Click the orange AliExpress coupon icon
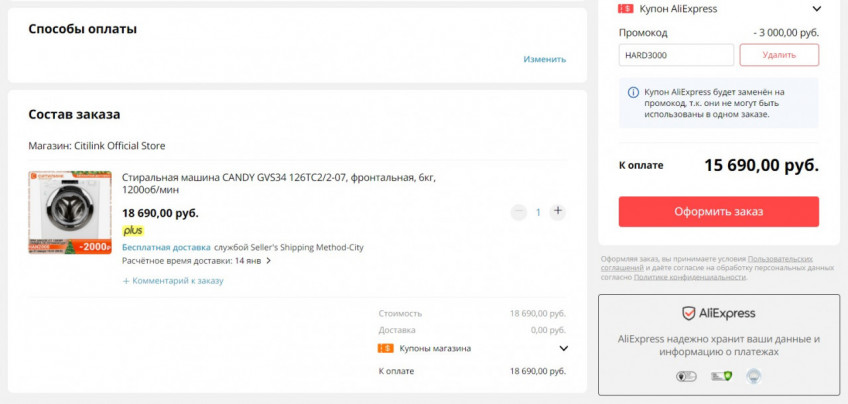Viewport: 848px width, 404px height. 626,9
